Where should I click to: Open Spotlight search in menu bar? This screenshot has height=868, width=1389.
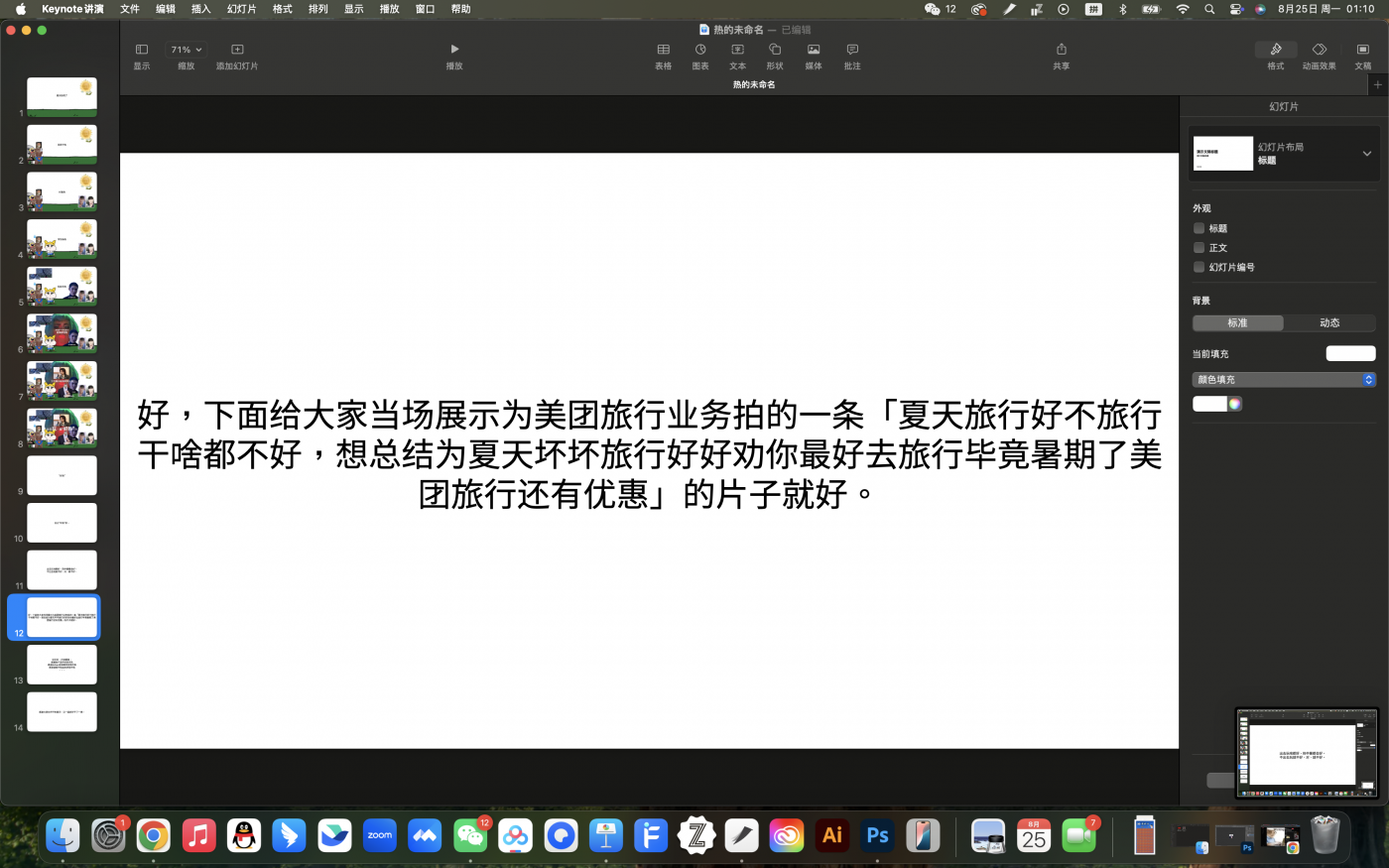pos(1209,9)
